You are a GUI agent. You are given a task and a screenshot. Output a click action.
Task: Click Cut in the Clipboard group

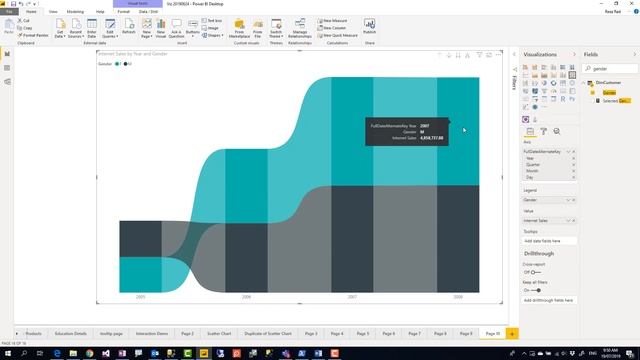point(24,20)
